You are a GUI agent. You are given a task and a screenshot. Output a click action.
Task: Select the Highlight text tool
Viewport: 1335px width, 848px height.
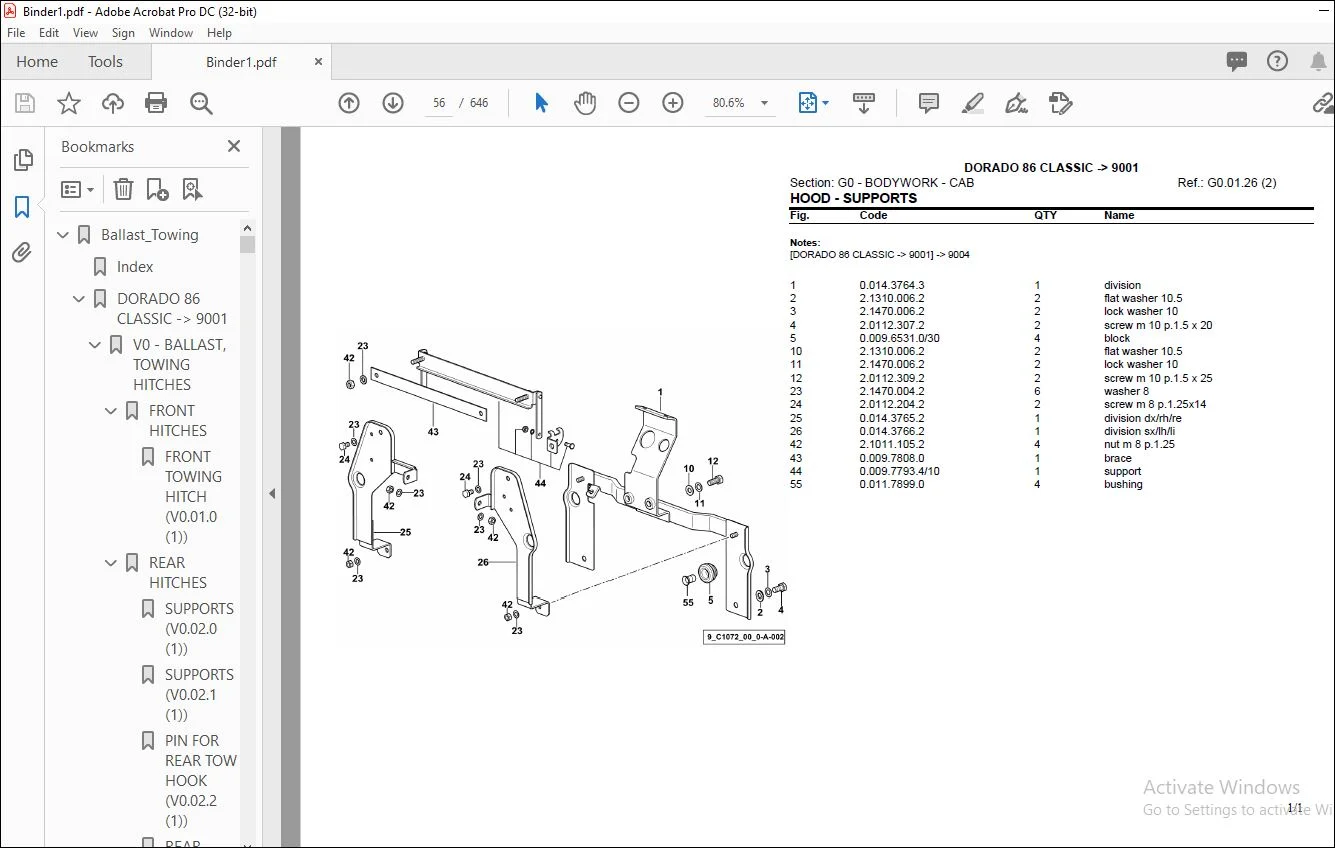[x=973, y=103]
